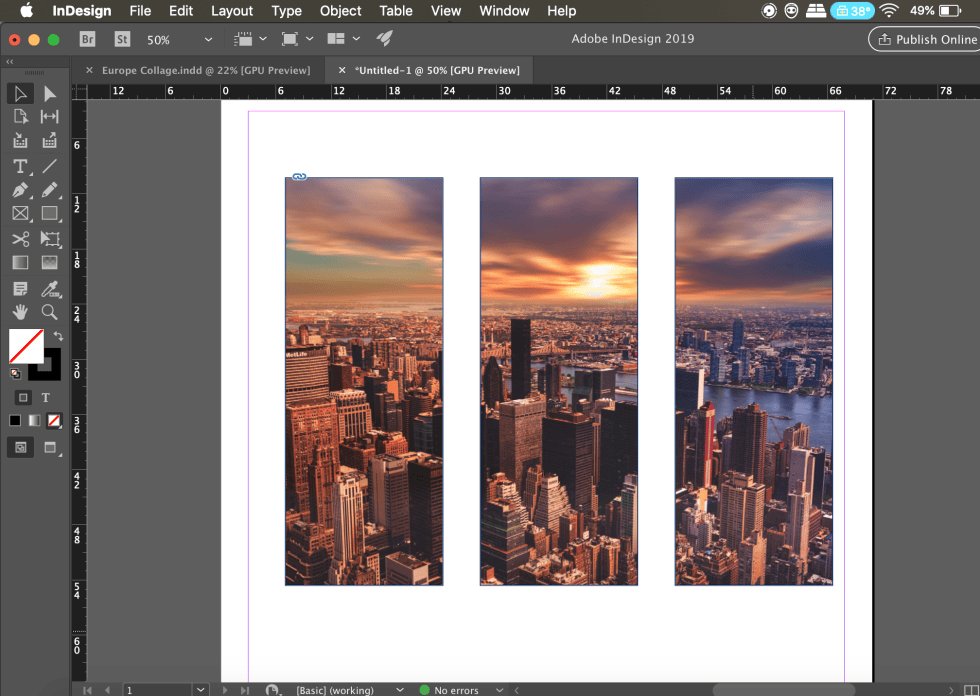Select the Line tool
This screenshot has width=980, height=696.
point(49,166)
